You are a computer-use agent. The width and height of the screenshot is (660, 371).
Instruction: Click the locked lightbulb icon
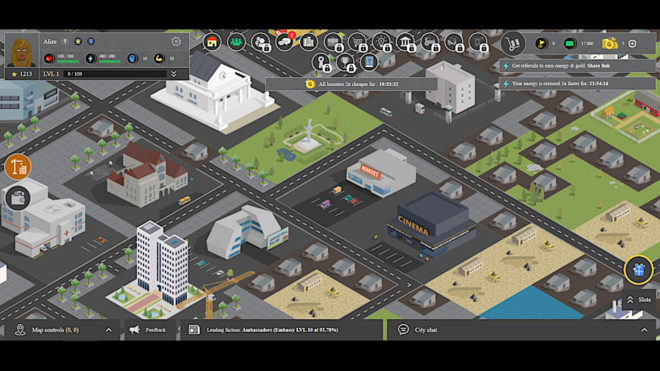click(x=381, y=42)
